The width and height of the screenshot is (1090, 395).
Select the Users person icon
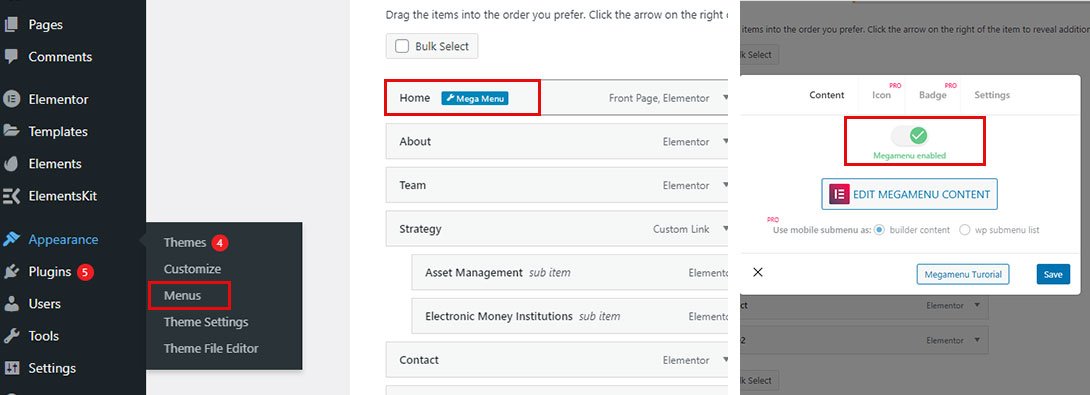tap(11, 304)
